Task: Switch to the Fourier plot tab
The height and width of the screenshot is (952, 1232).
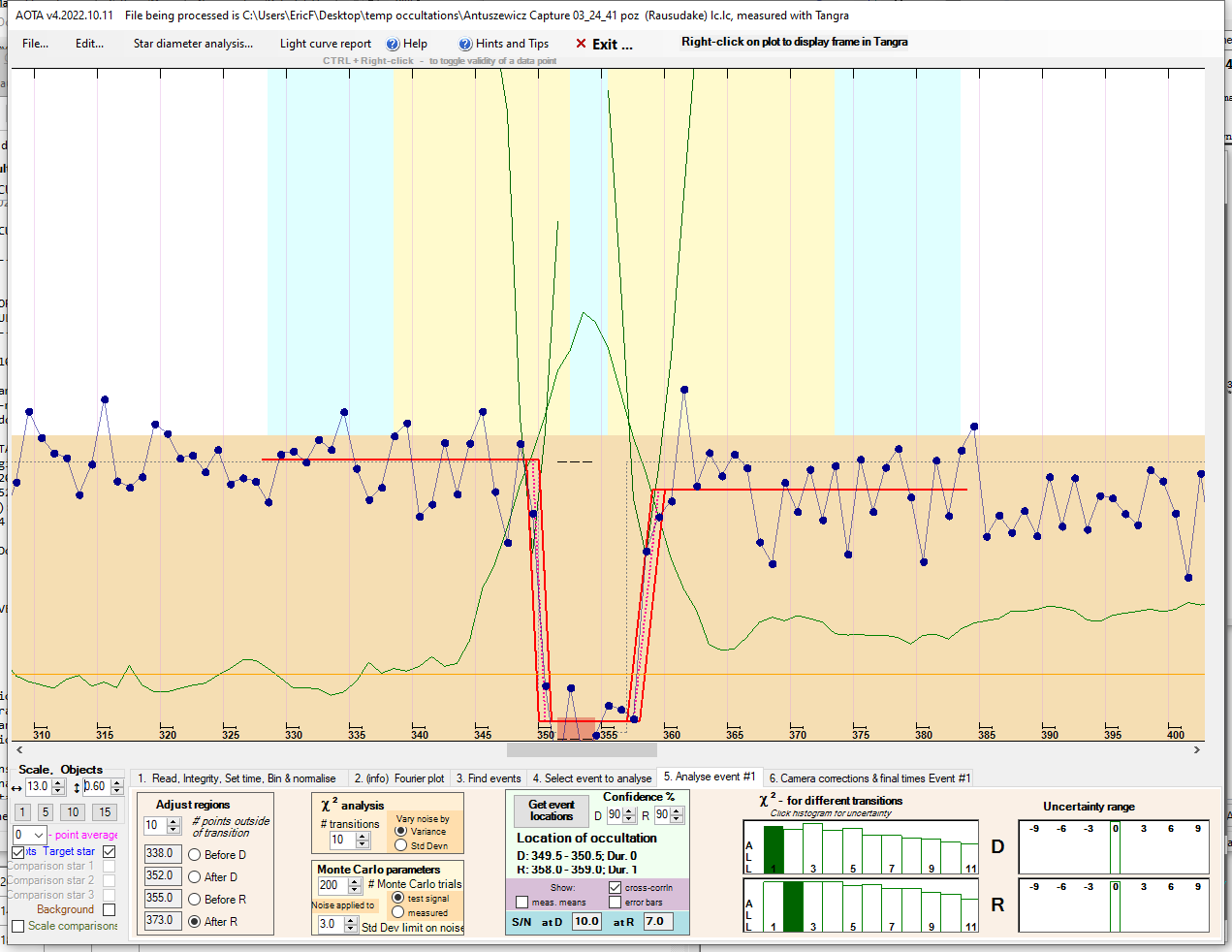Action: [398, 778]
